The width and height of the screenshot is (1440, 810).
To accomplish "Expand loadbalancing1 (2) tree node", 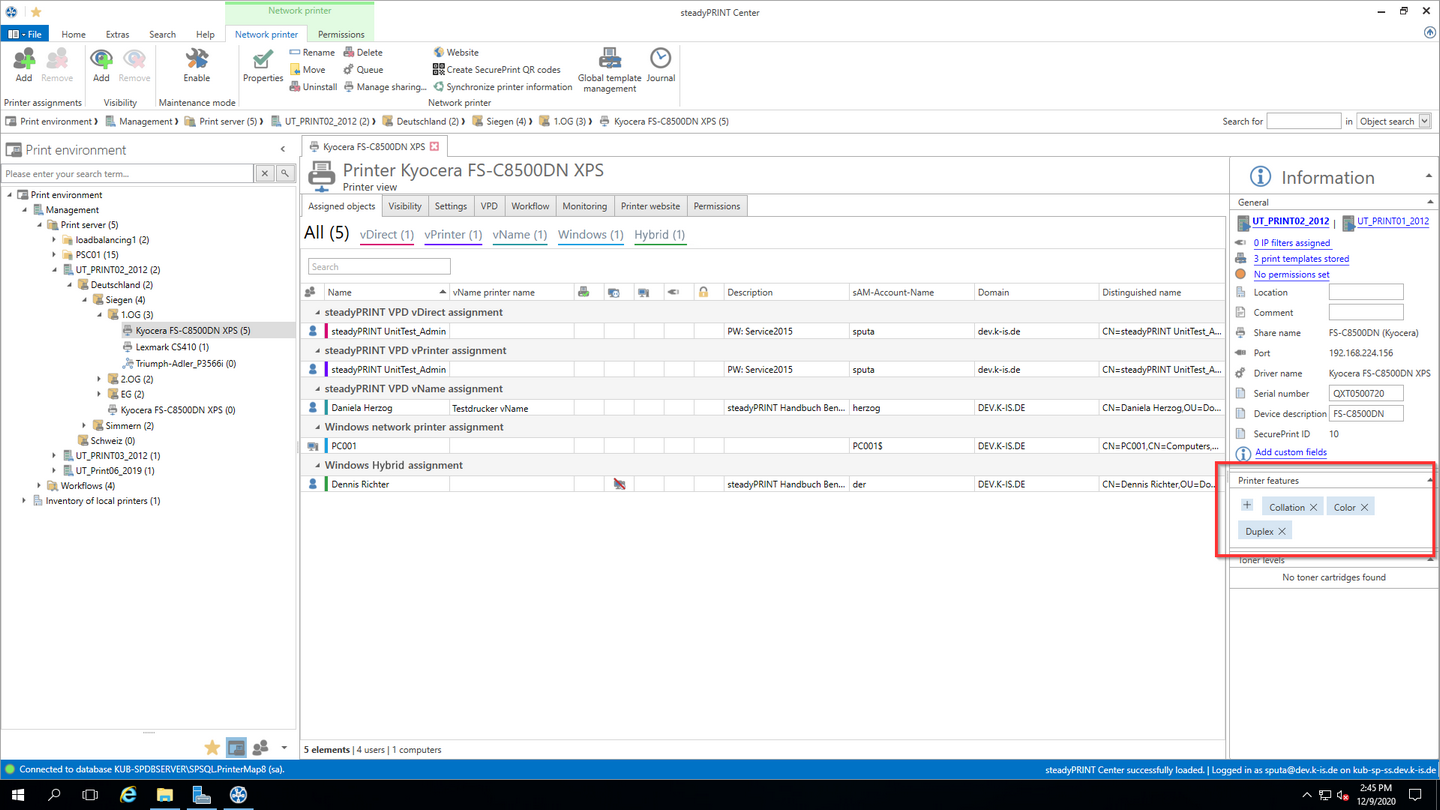I will pos(55,240).
